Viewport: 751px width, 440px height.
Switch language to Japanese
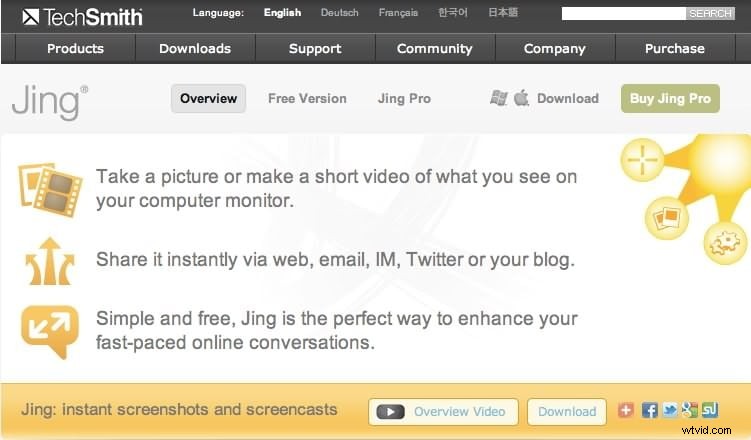tap(503, 12)
